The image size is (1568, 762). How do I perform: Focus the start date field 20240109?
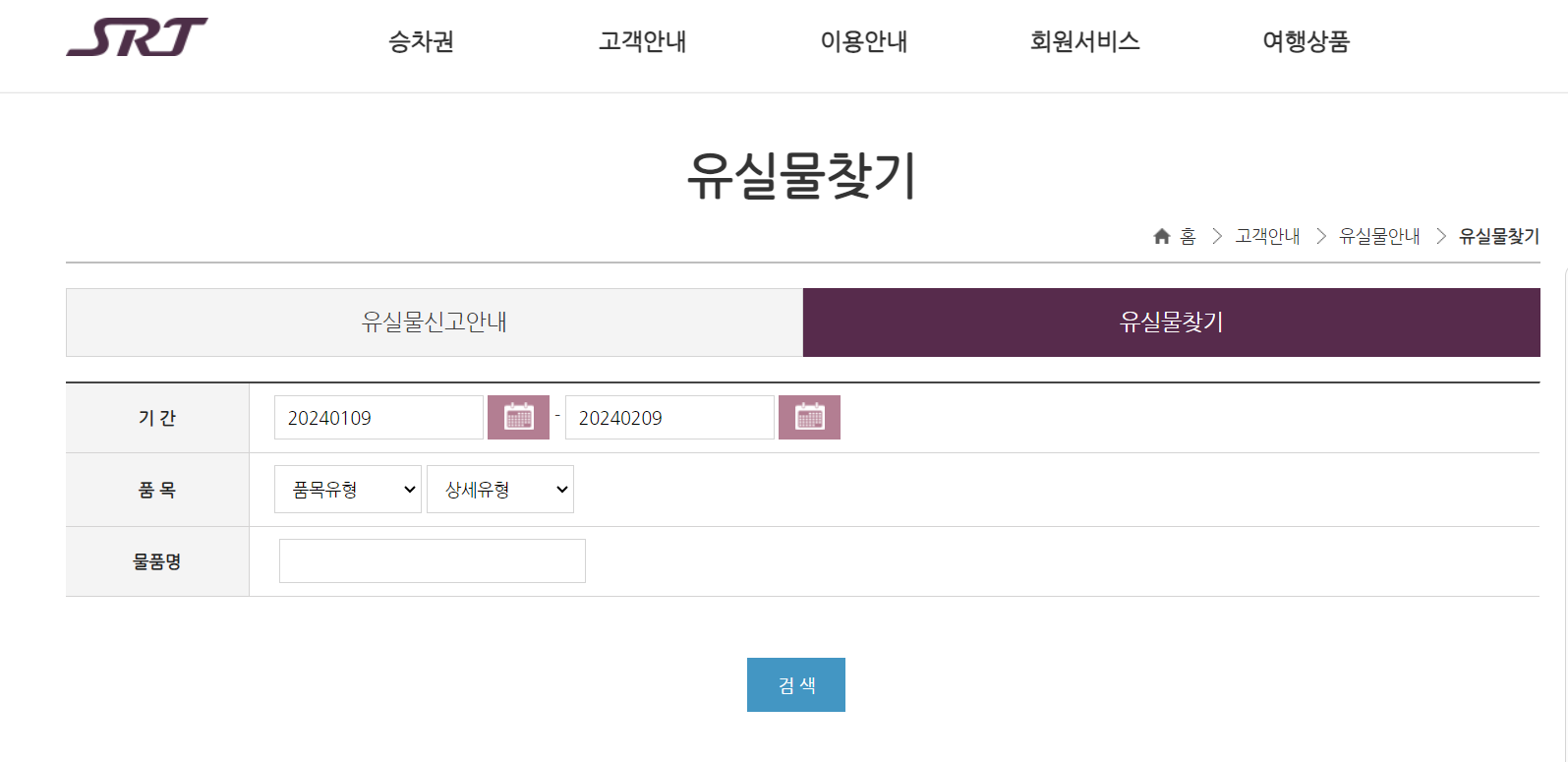378,418
